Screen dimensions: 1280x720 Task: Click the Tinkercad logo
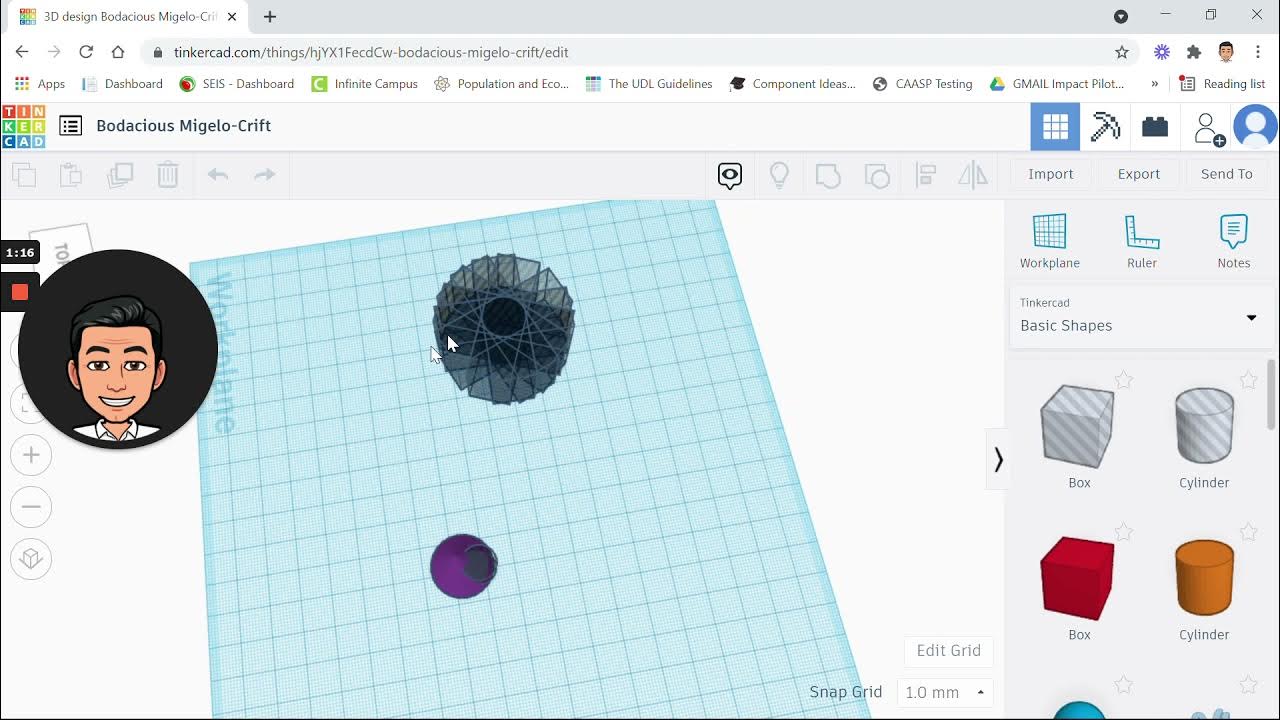(x=23, y=126)
